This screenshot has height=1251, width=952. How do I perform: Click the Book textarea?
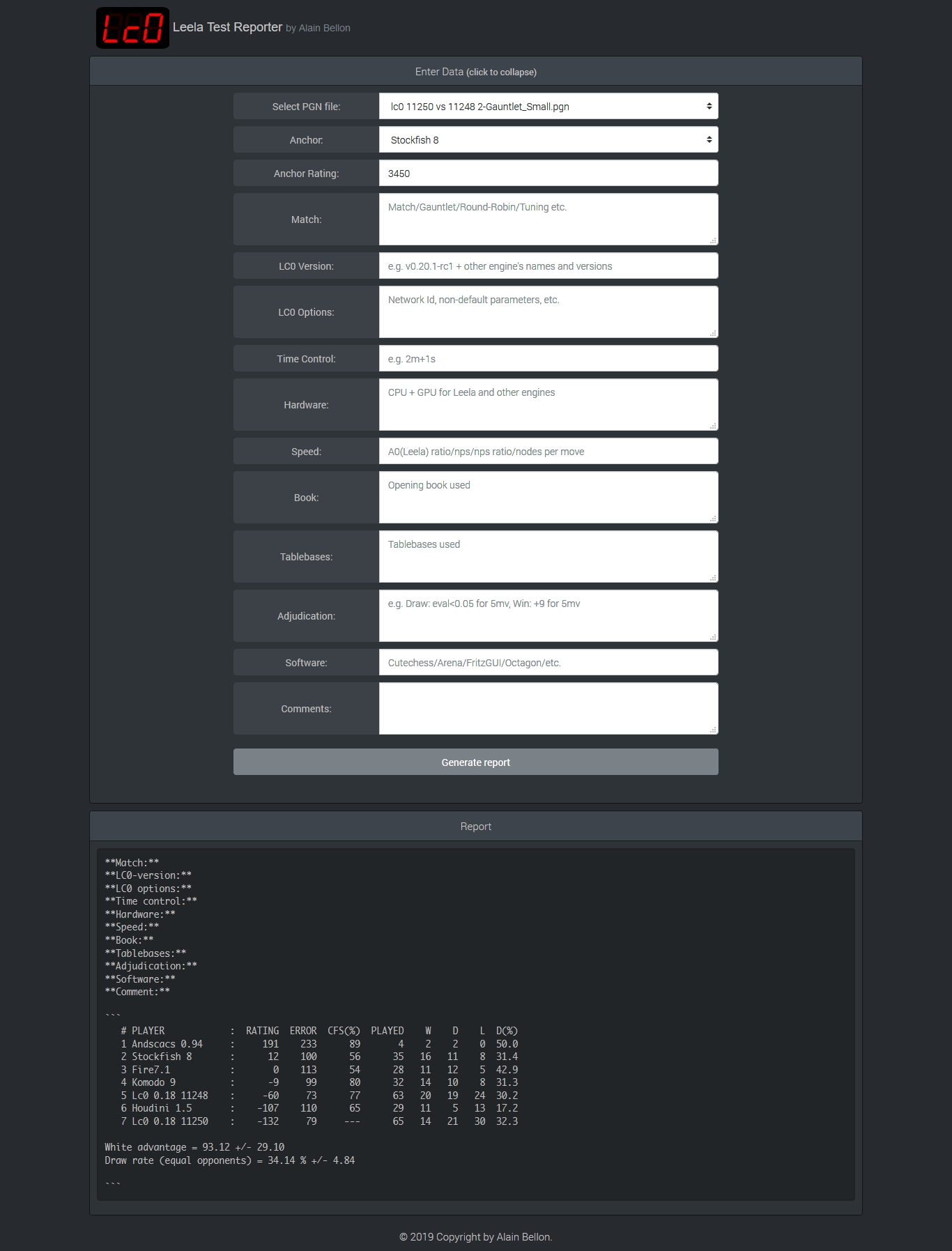[x=548, y=498]
